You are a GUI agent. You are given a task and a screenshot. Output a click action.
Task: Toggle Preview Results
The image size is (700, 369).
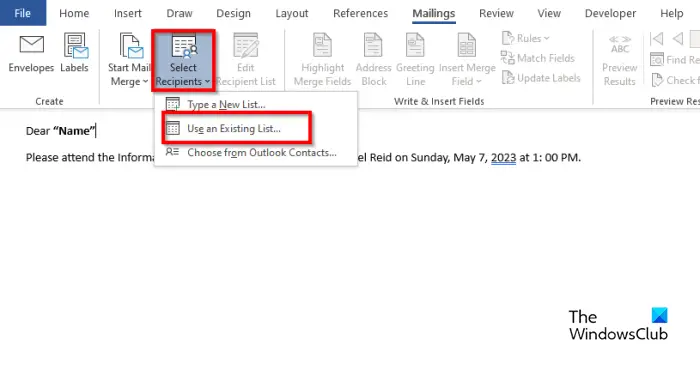coord(619,60)
